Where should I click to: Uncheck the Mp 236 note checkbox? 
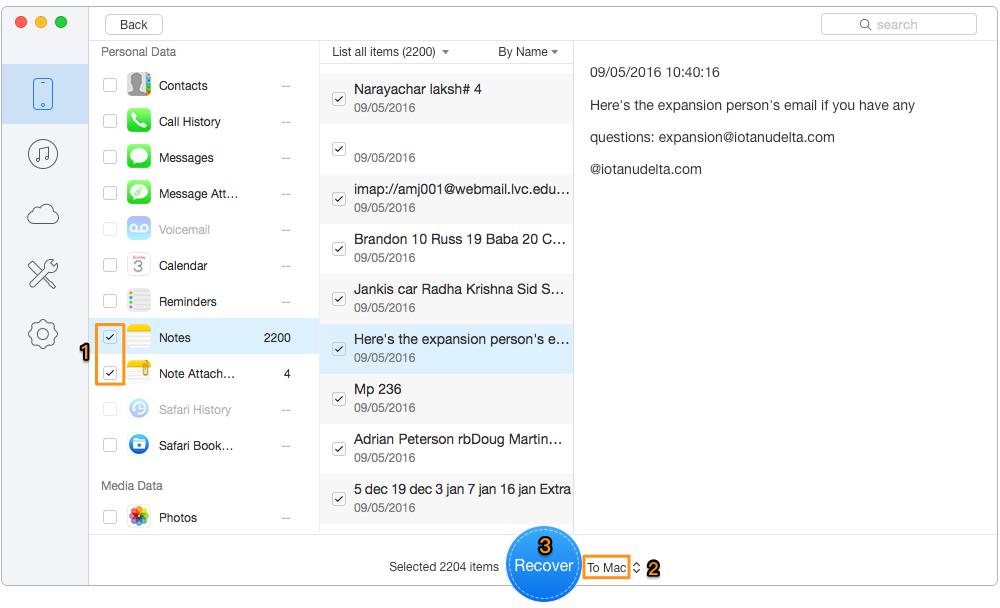pos(339,399)
